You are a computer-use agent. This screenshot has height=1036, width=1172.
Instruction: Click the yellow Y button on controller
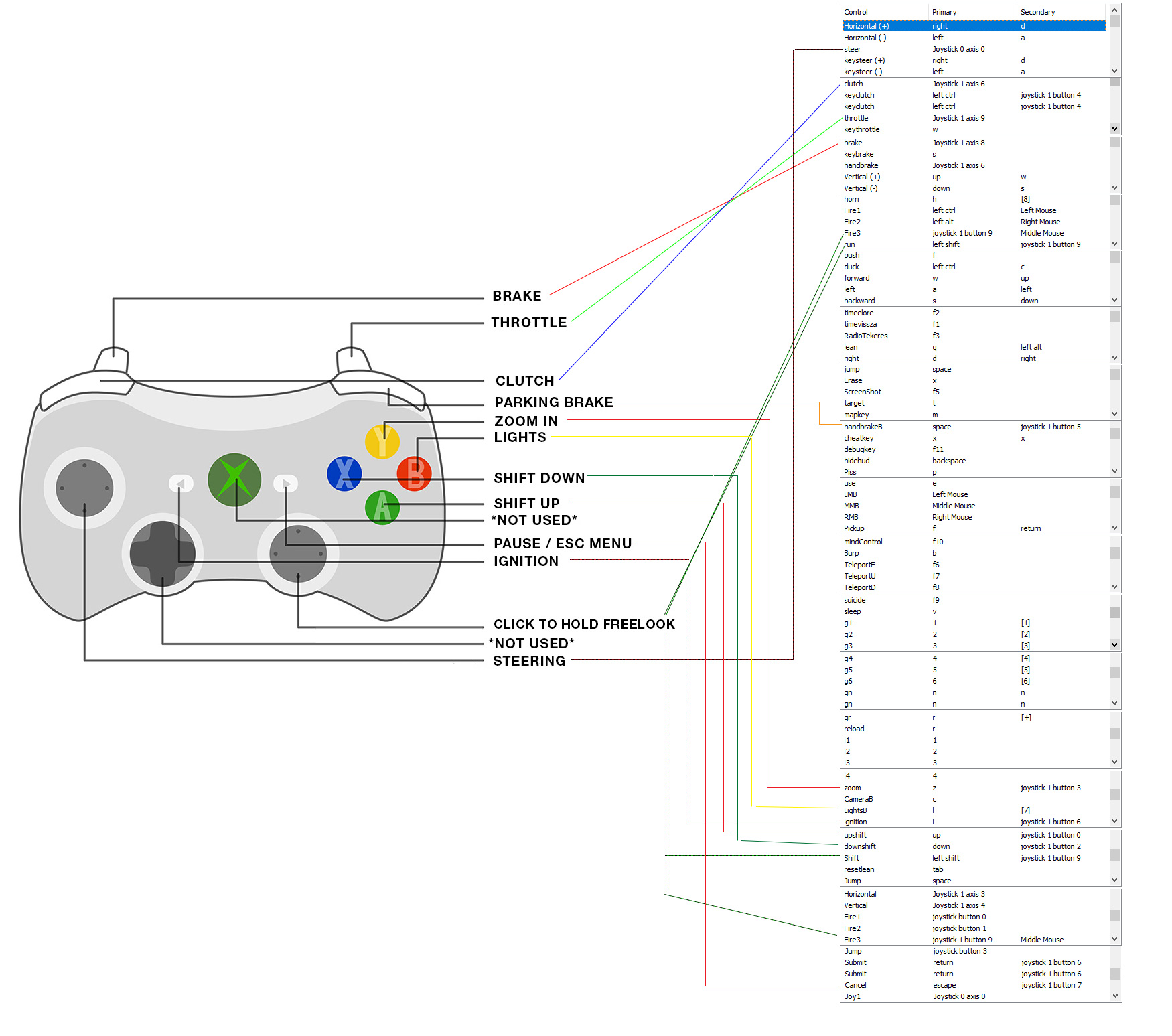tap(382, 441)
